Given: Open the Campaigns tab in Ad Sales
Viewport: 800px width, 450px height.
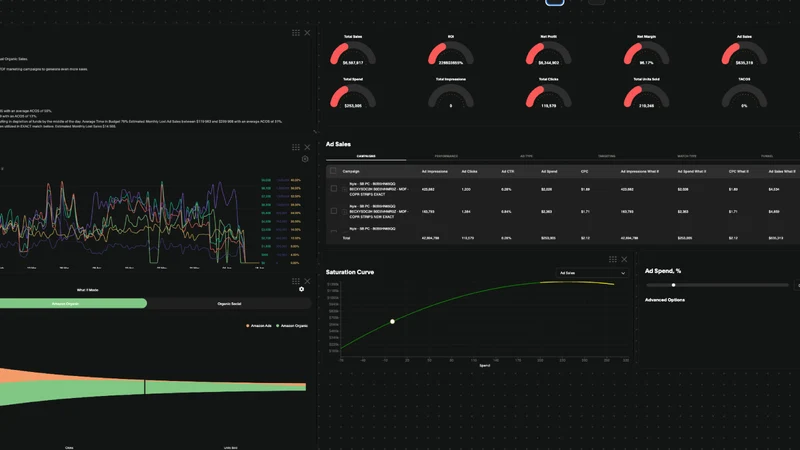Looking at the screenshot, I should tap(366, 156).
